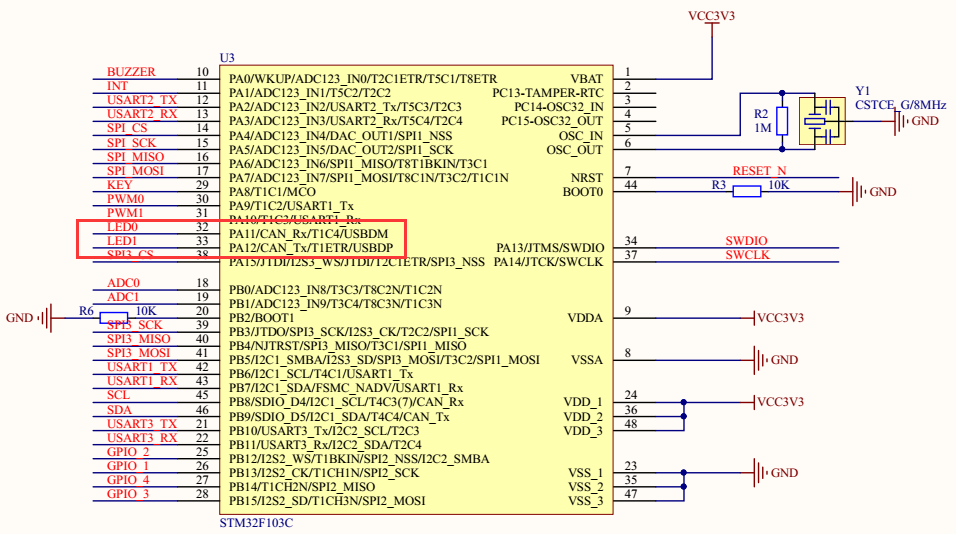The height and width of the screenshot is (534, 956).
Task: Select VCC3V3 power port at top
Action: coord(712,20)
